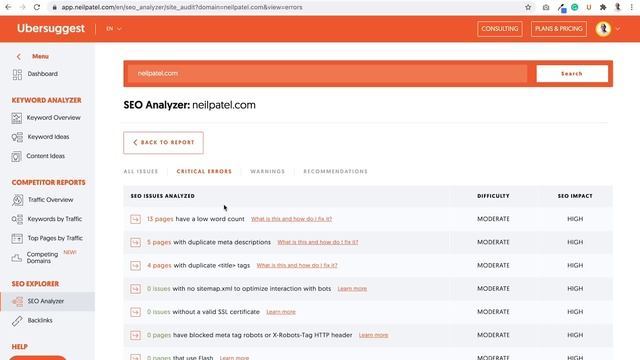Open Keyword Overview in the sidebar
This screenshot has height=360, width=640.
tap(53, 118)
